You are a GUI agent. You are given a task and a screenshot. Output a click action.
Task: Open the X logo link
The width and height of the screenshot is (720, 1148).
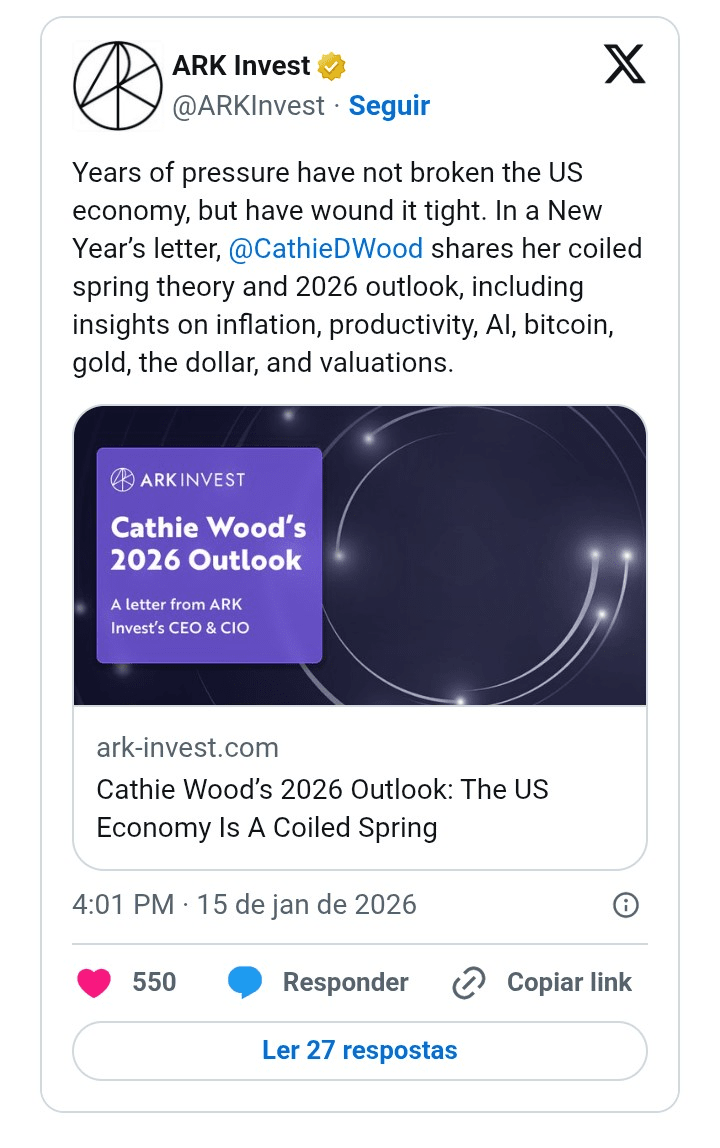pos(625,66)
